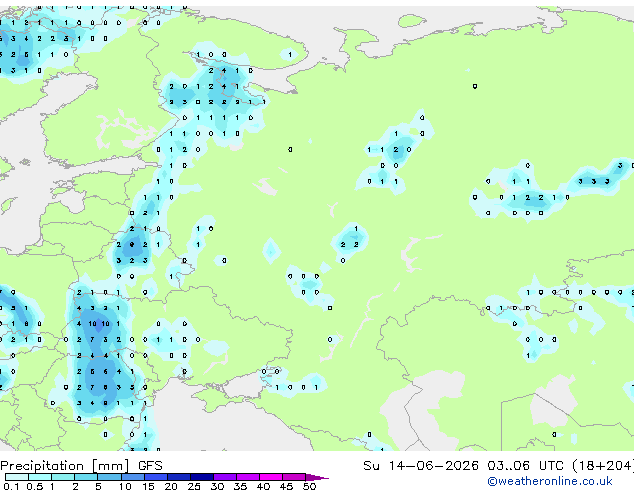
Task: Click the '0.1' legend scale label
Action: [x=11, y=486]
